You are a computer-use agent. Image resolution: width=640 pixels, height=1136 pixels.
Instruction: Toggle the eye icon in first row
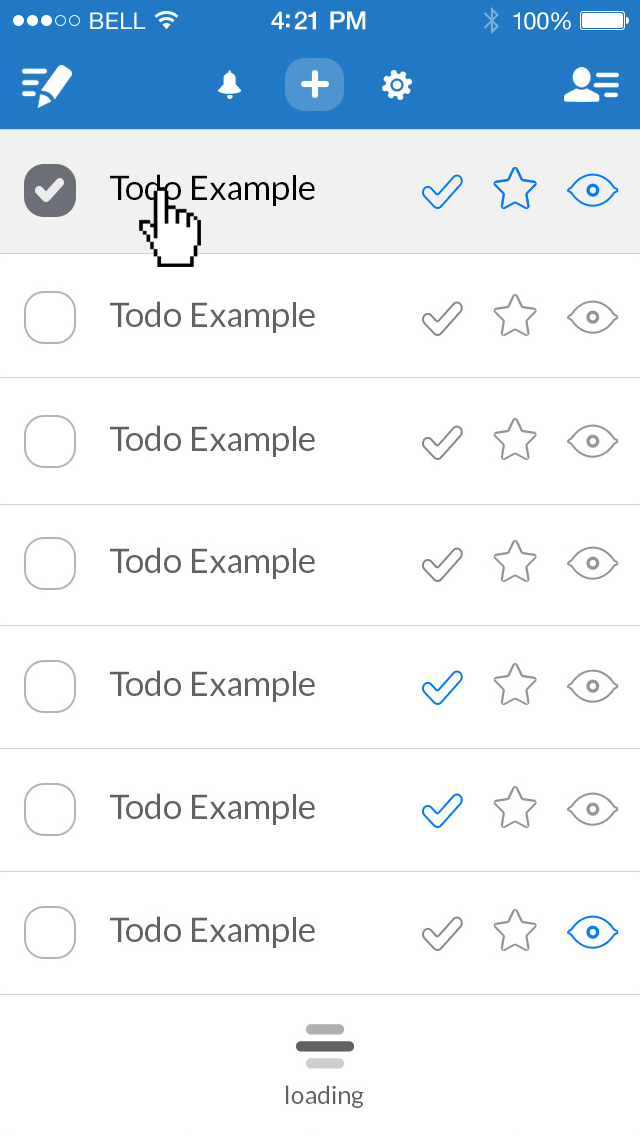(x=592, y=190)
